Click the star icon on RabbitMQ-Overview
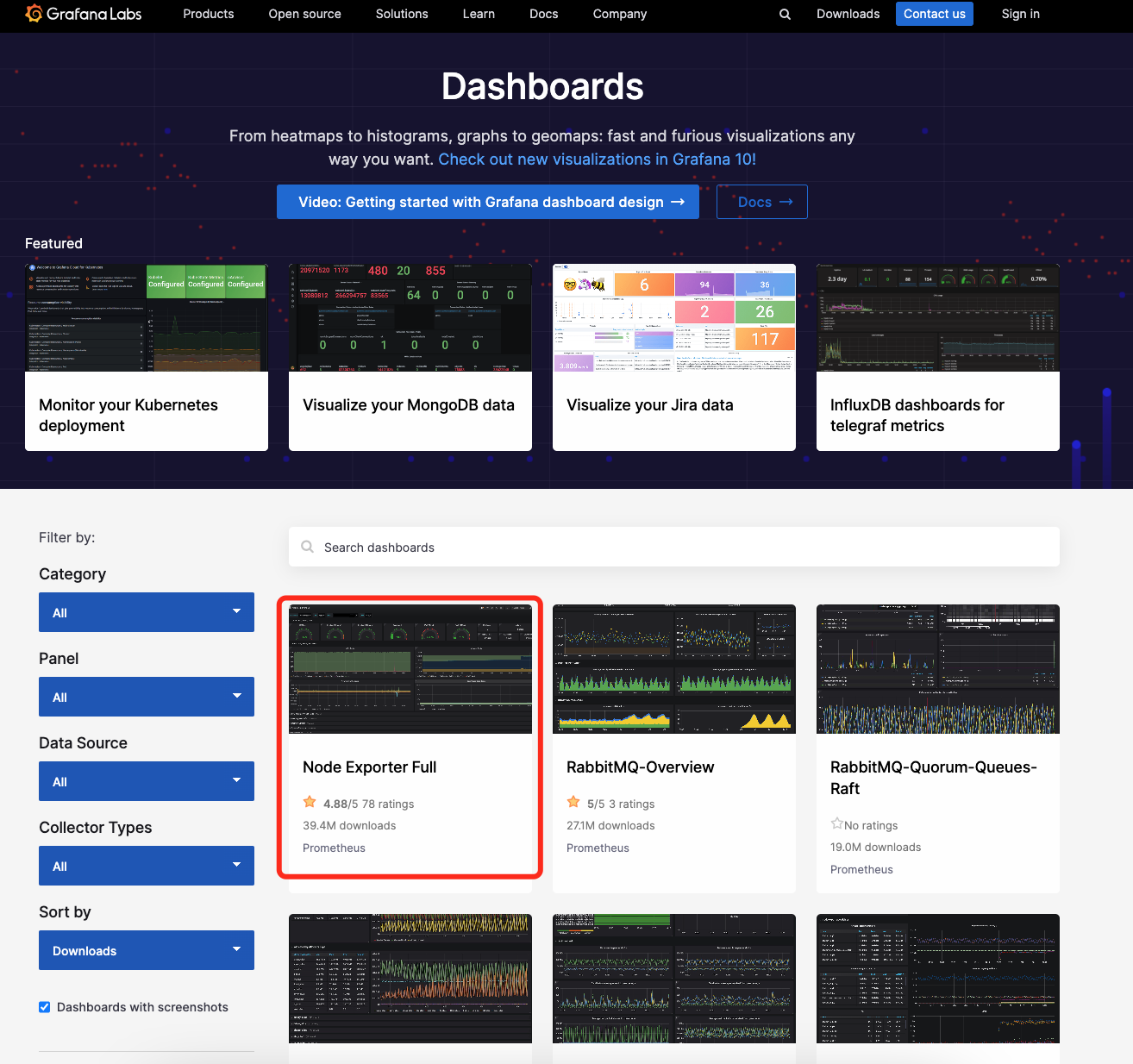Viewport: 1133px width, 1064px height. click(x=573, y=802)
